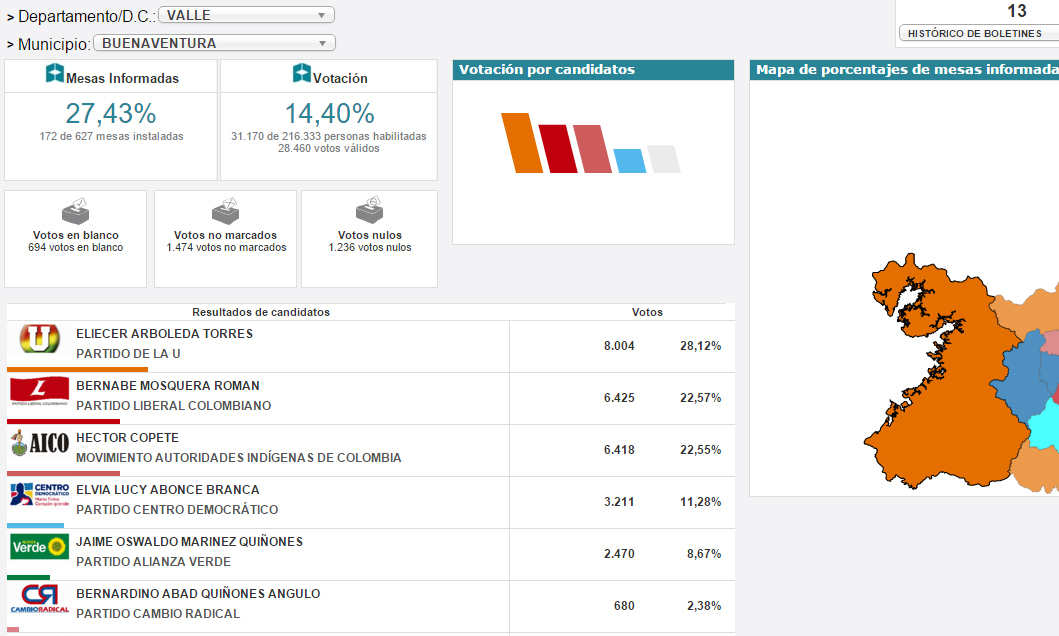Open the Departamento dropdown showing VALLE
This screenshot has width=1059, height=636.
click(x=246, y=15)
